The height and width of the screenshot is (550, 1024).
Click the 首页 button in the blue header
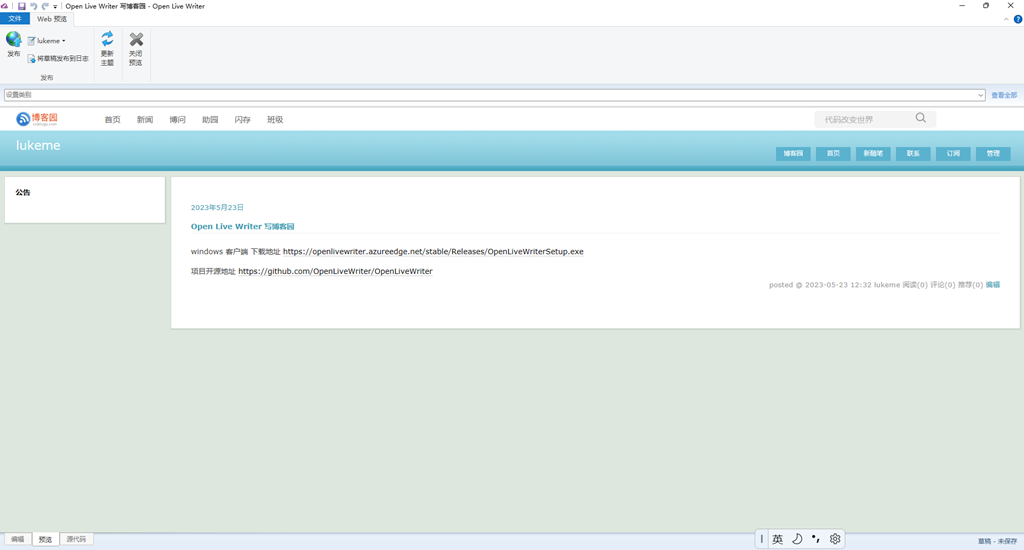(833, 154)
